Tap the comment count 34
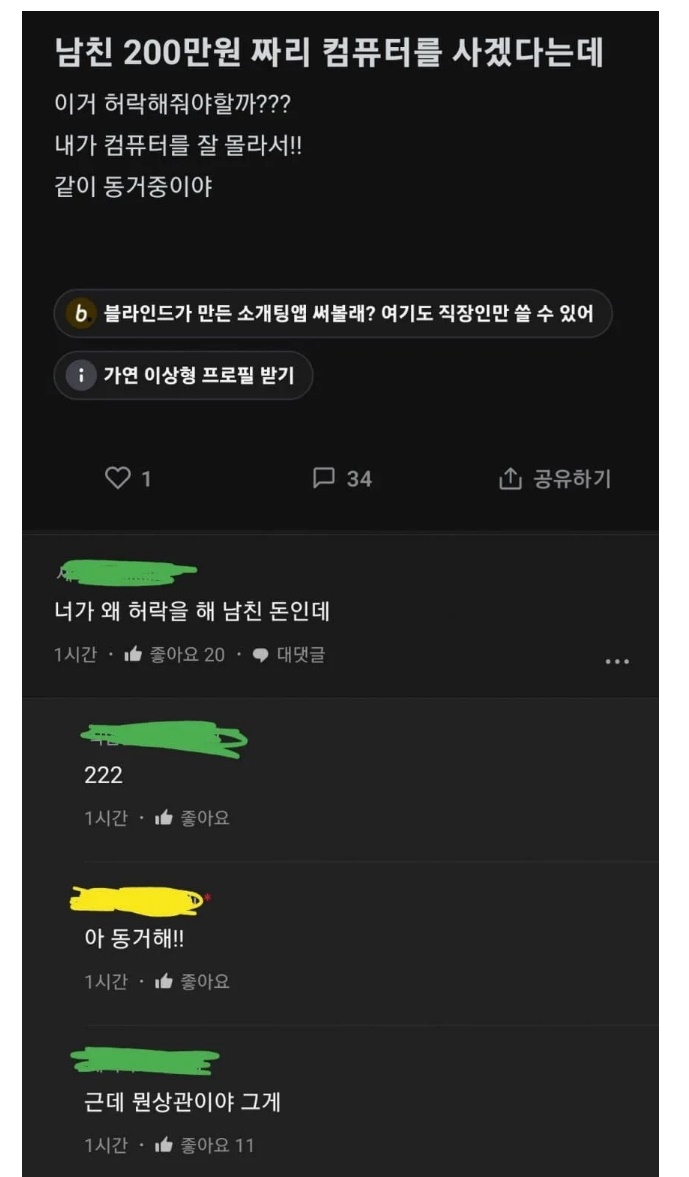The image size is (689, 1177). click(359, 479)
